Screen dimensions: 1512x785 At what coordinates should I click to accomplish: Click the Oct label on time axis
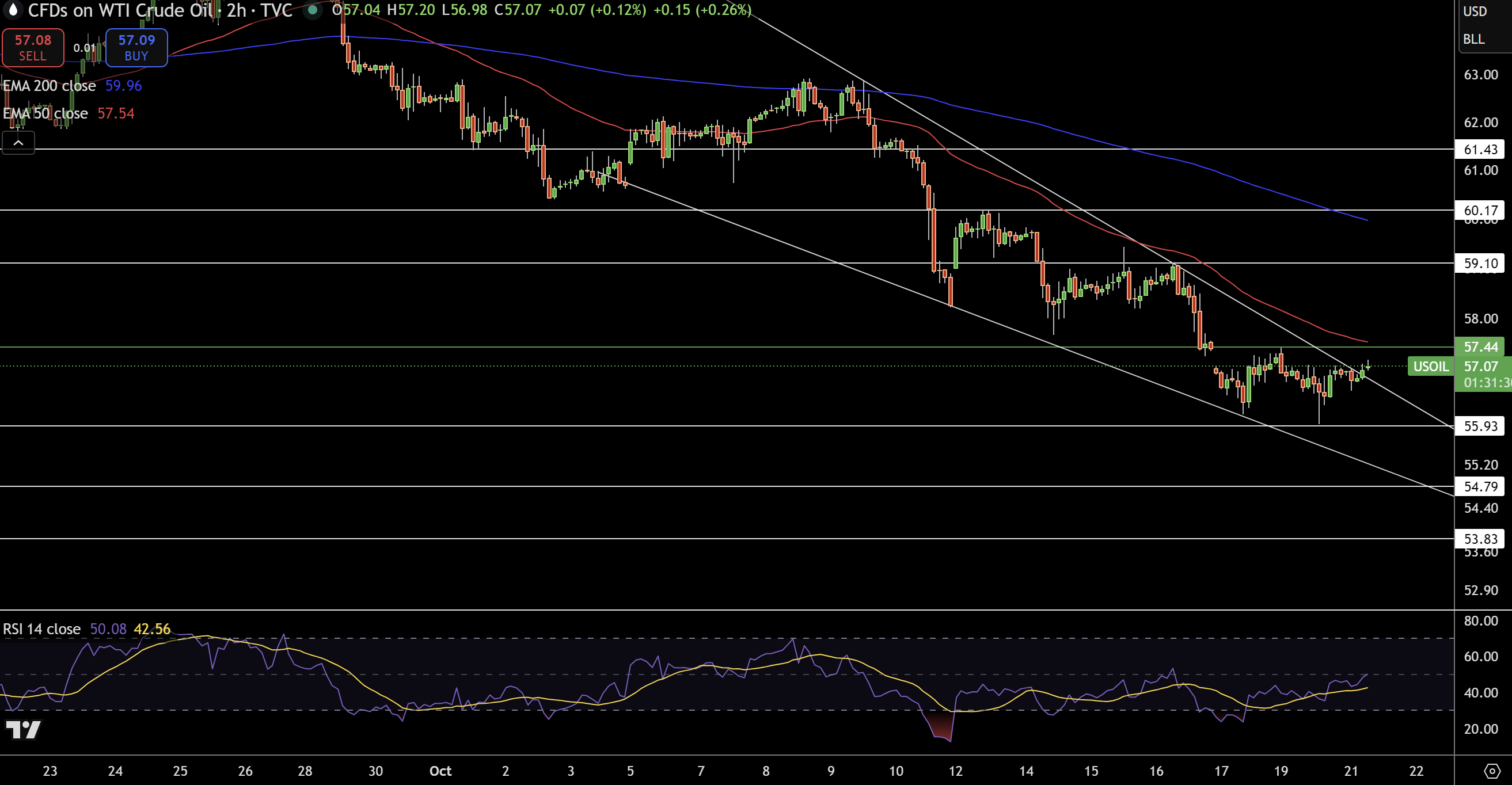tap(440, 771)
